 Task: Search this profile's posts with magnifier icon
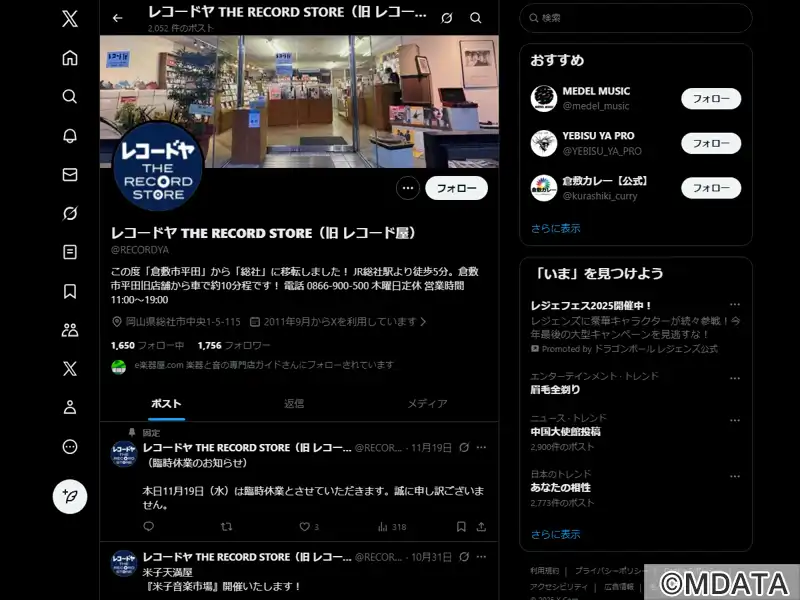click(x=476, y=18)
